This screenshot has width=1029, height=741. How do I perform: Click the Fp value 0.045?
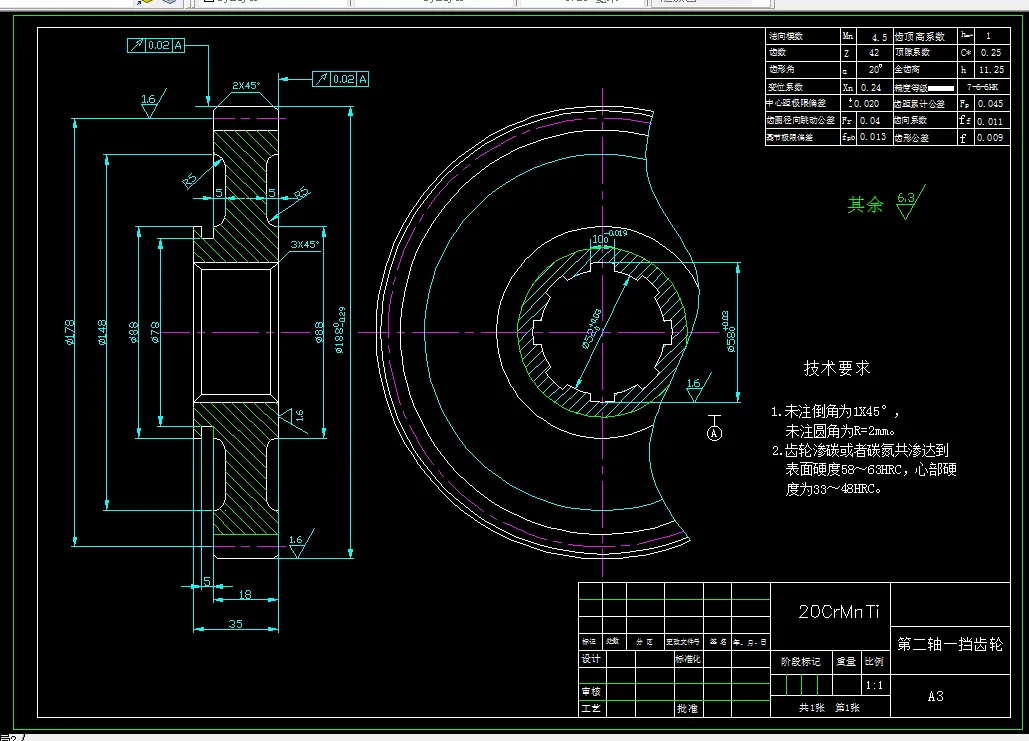990,104
